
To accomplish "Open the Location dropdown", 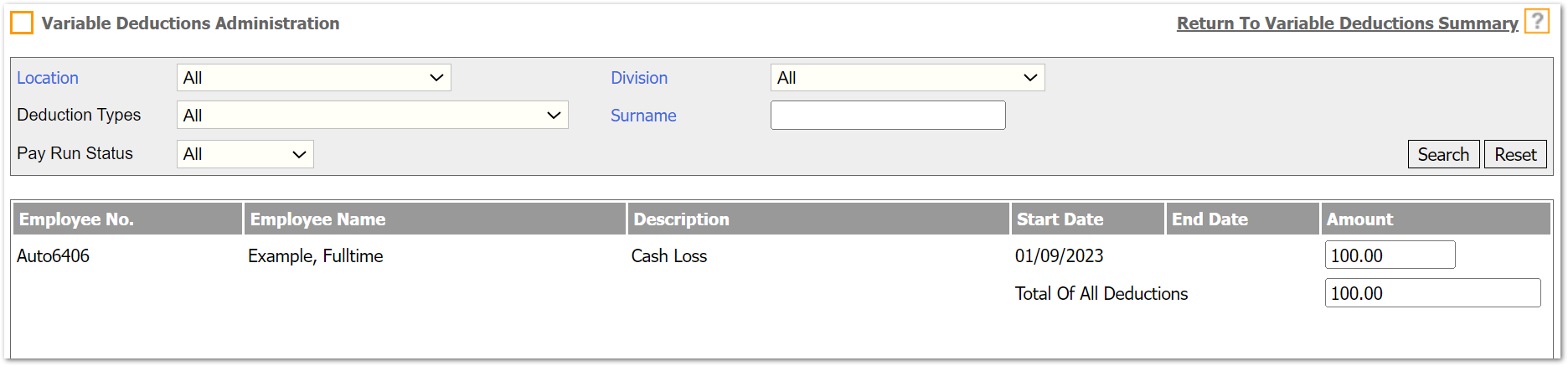I will point(313,78).
